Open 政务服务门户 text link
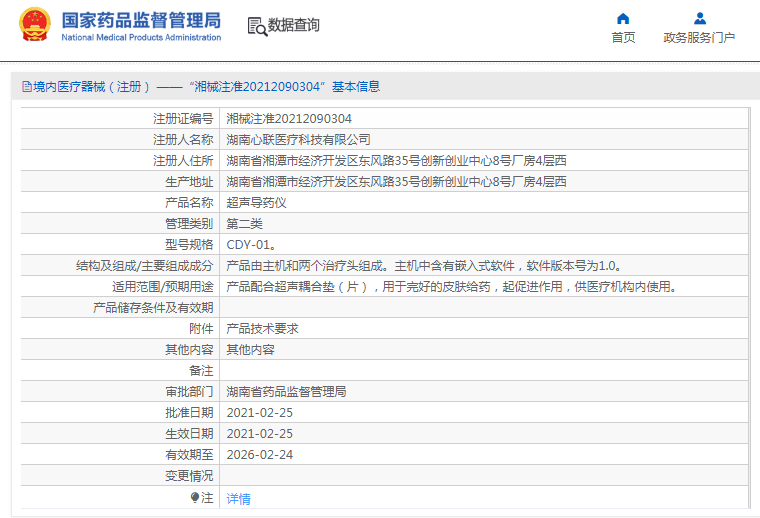The width and height of the screenshot is (760, 518). tap(699, 37)
